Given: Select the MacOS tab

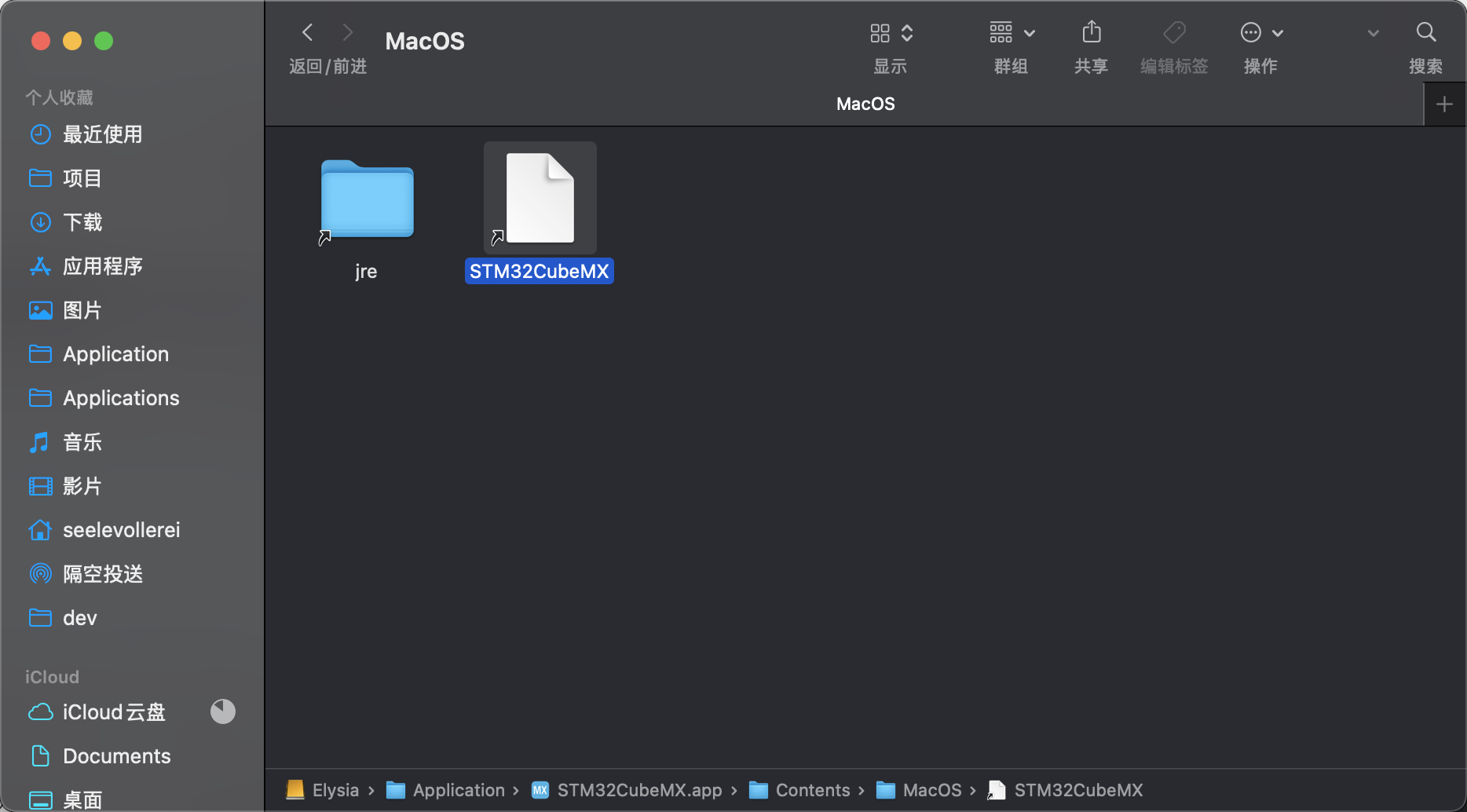Looking at the screenshot, I should pyautogui.click(x=865, y=104).
